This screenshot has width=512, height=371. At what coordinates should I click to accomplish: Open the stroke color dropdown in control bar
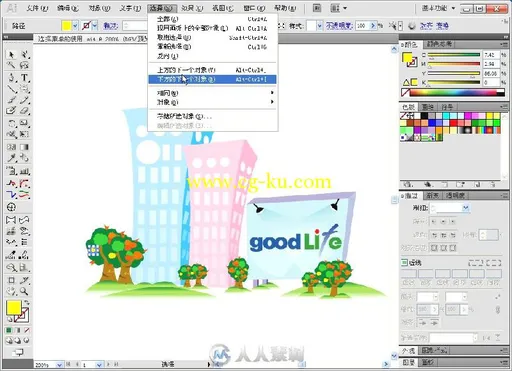pyautogui.click(x=95, y=26)
